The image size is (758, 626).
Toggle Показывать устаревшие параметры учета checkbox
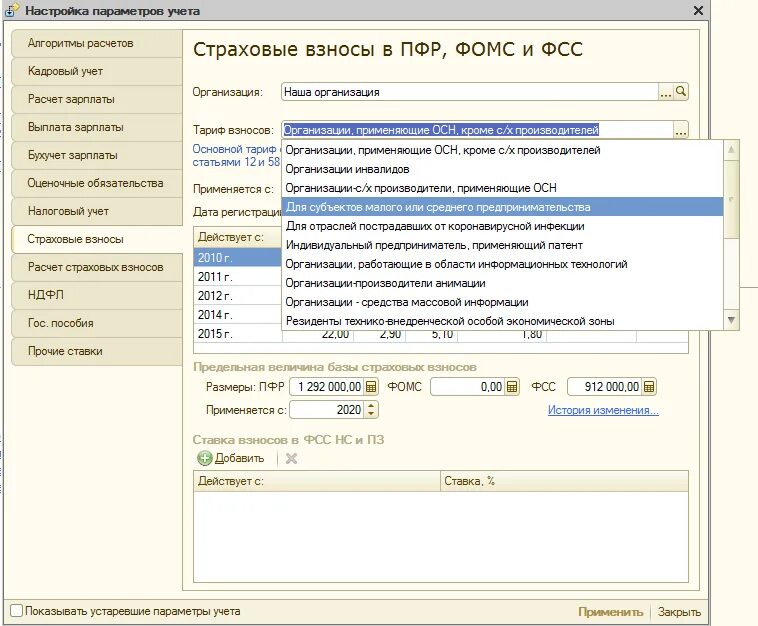click(x=16, y=611)
